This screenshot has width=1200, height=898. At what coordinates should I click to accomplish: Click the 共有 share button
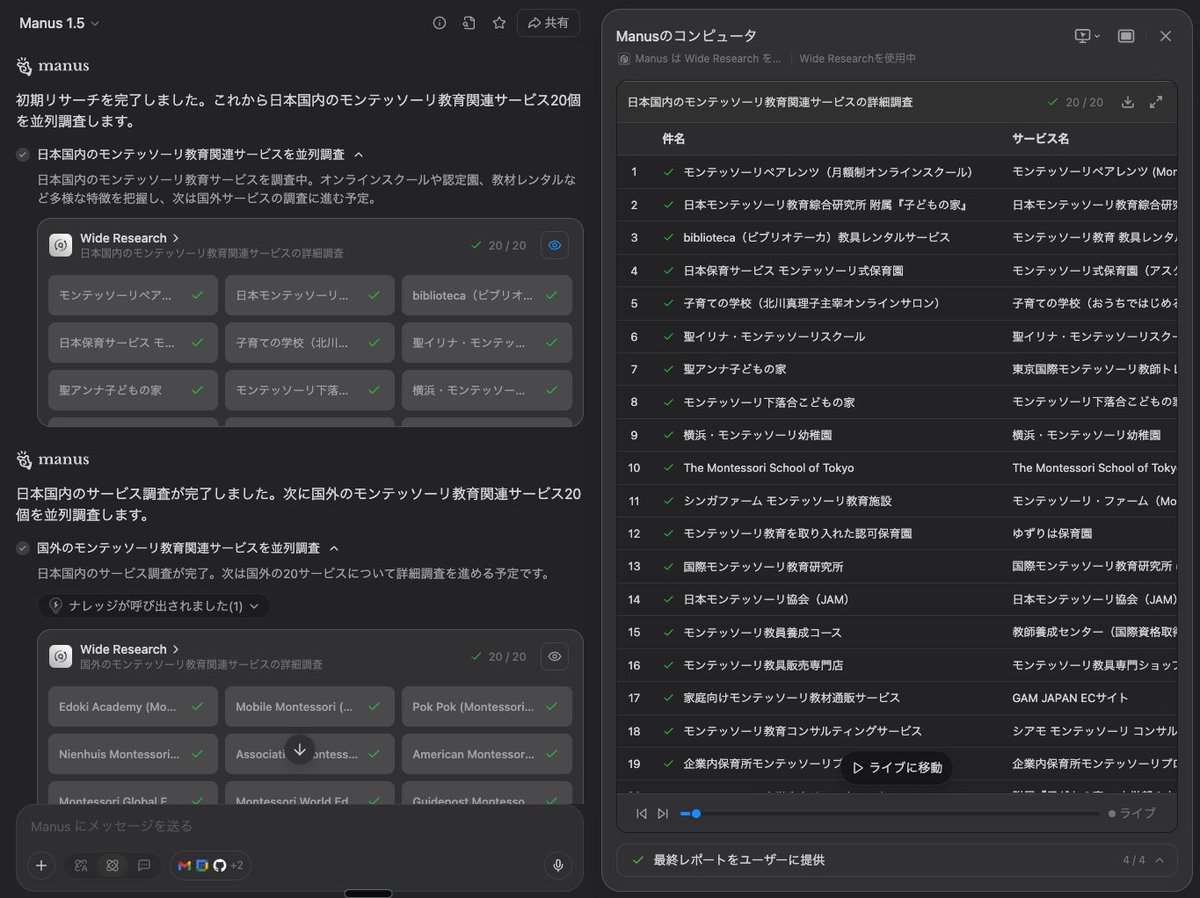coord(548,23)
